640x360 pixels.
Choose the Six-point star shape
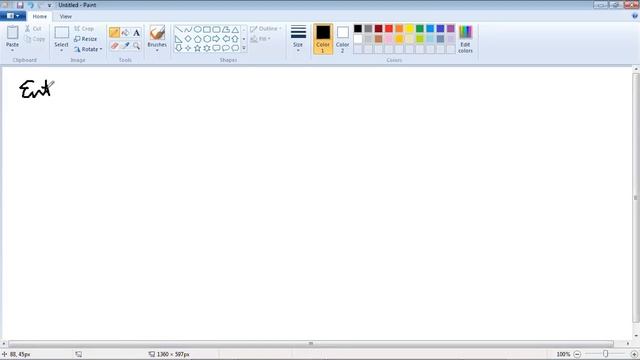point(207,48)
